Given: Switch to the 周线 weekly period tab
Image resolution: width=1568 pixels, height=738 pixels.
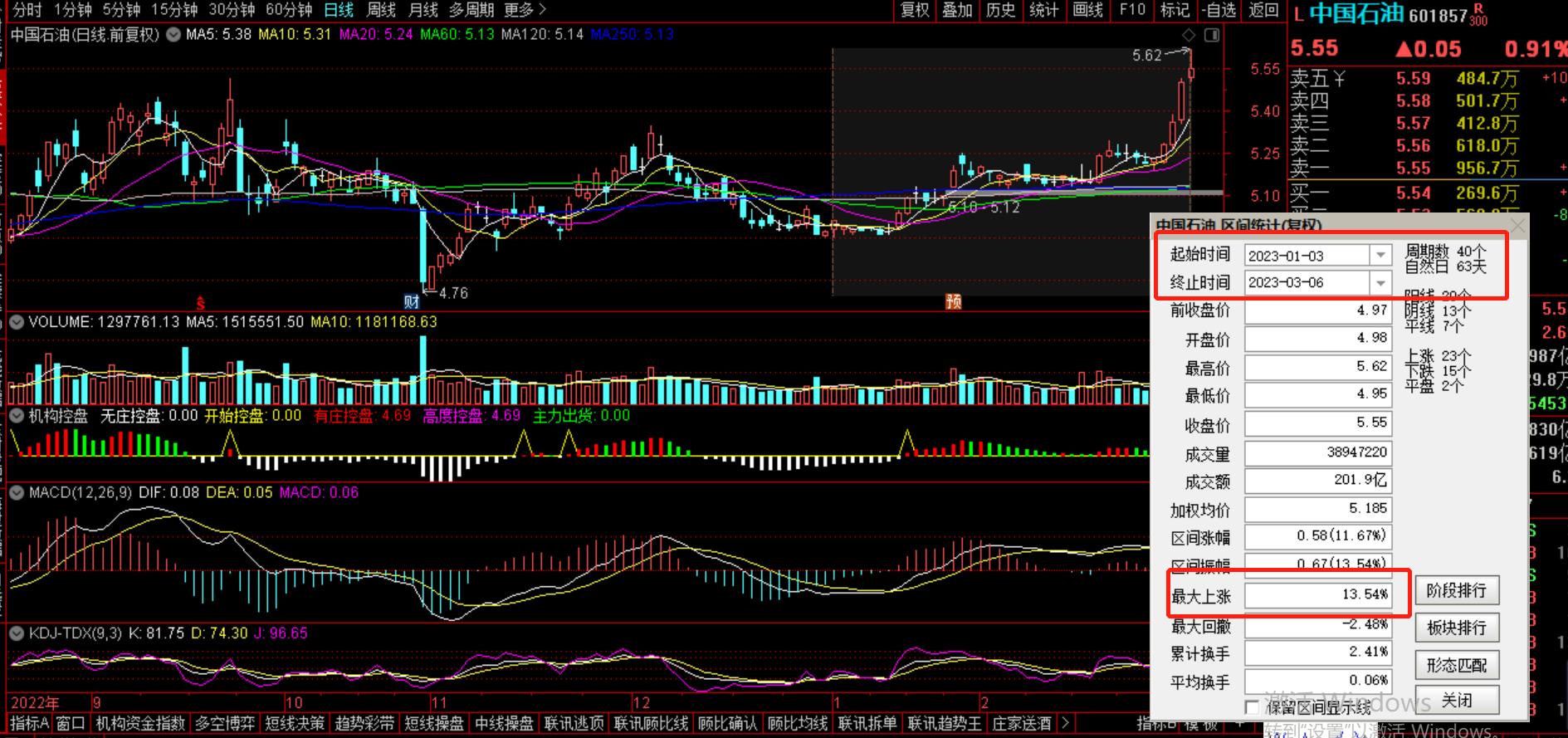Looking at the screenshot, I should (381, 10).
